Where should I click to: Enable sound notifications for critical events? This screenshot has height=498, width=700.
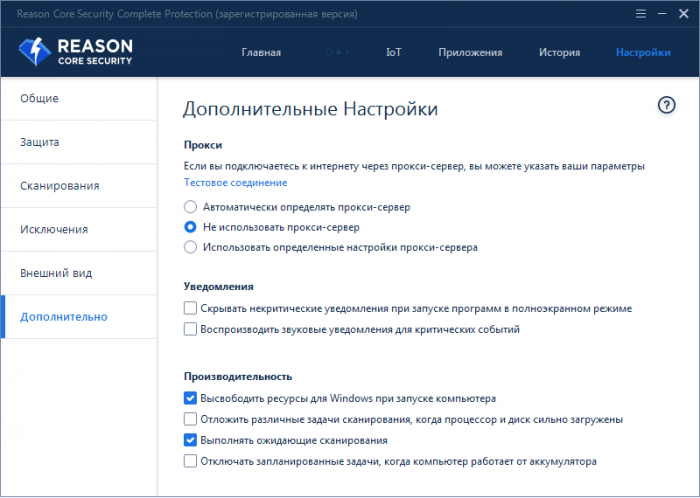[191, 329]
